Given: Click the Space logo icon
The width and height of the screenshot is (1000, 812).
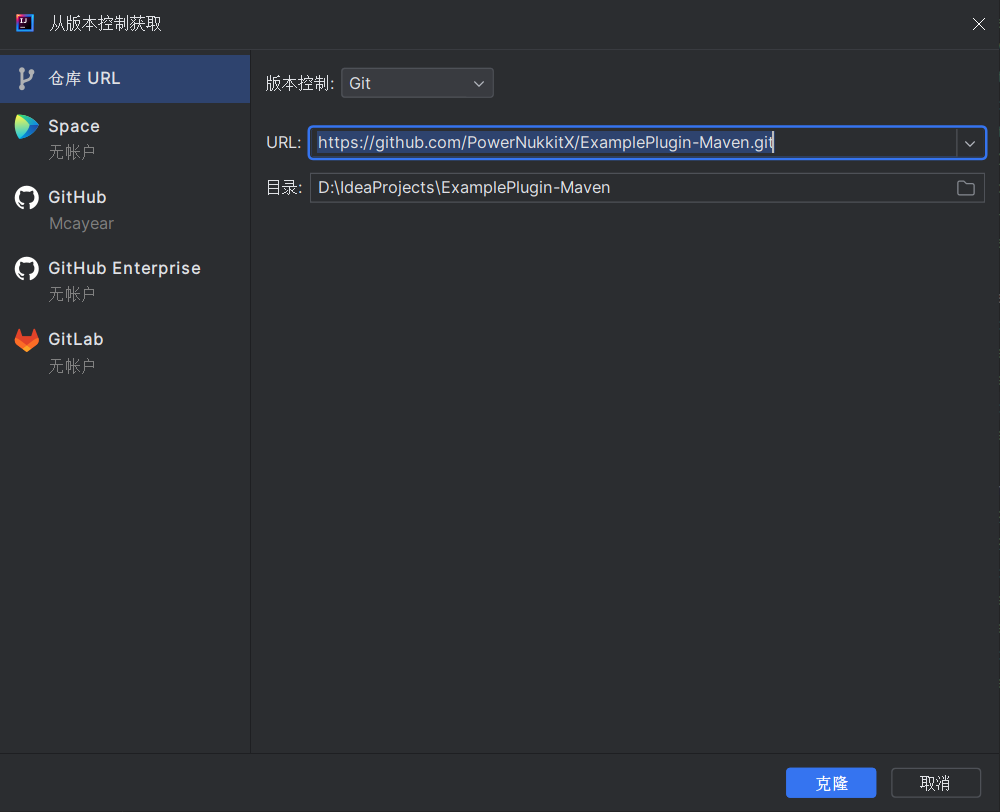Looking at the screenshot, I should 26,126.
